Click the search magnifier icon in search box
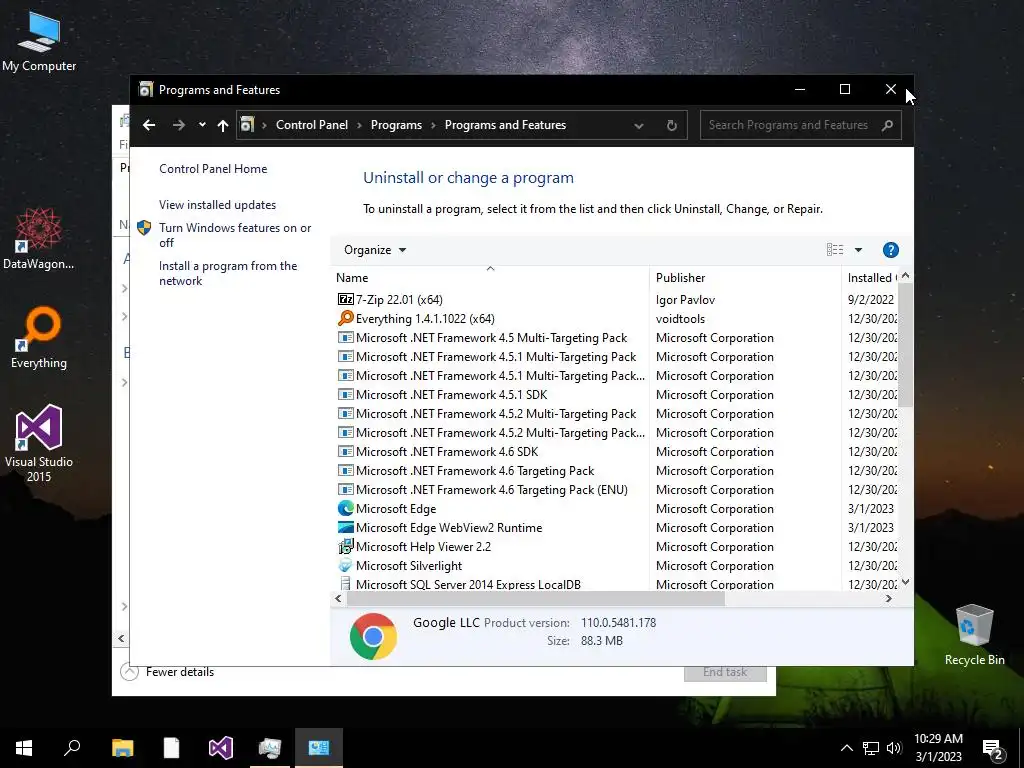1024x768 pixels. (x=887, y=125)
